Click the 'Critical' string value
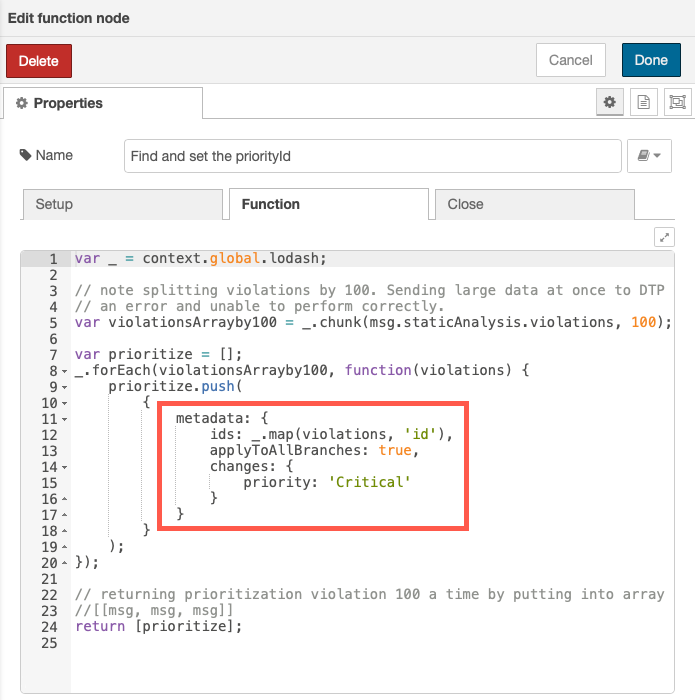The height and width of the screenshot is (700, 695). [x=369, y=482]
